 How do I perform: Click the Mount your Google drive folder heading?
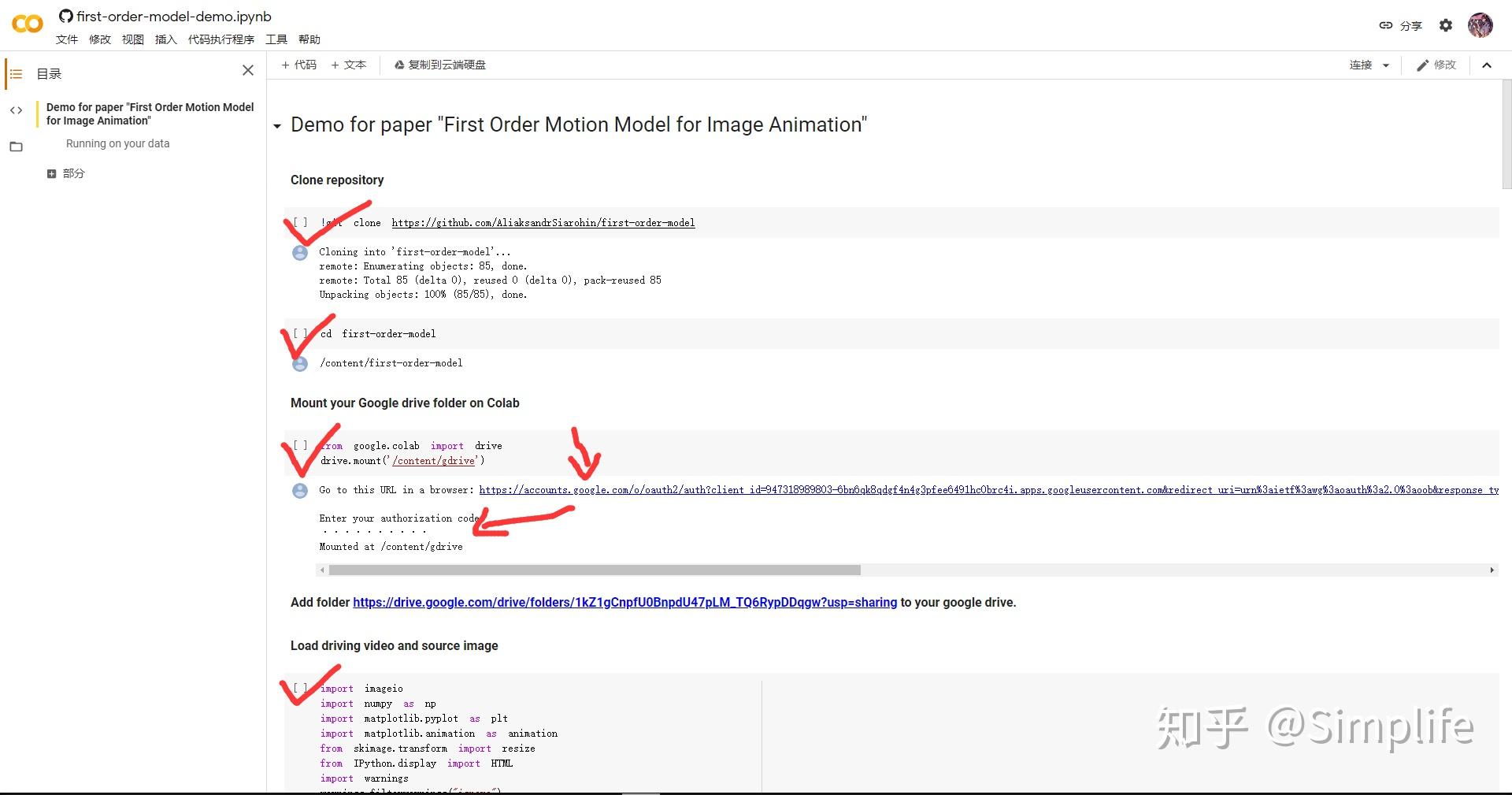[x=405, y=403]
